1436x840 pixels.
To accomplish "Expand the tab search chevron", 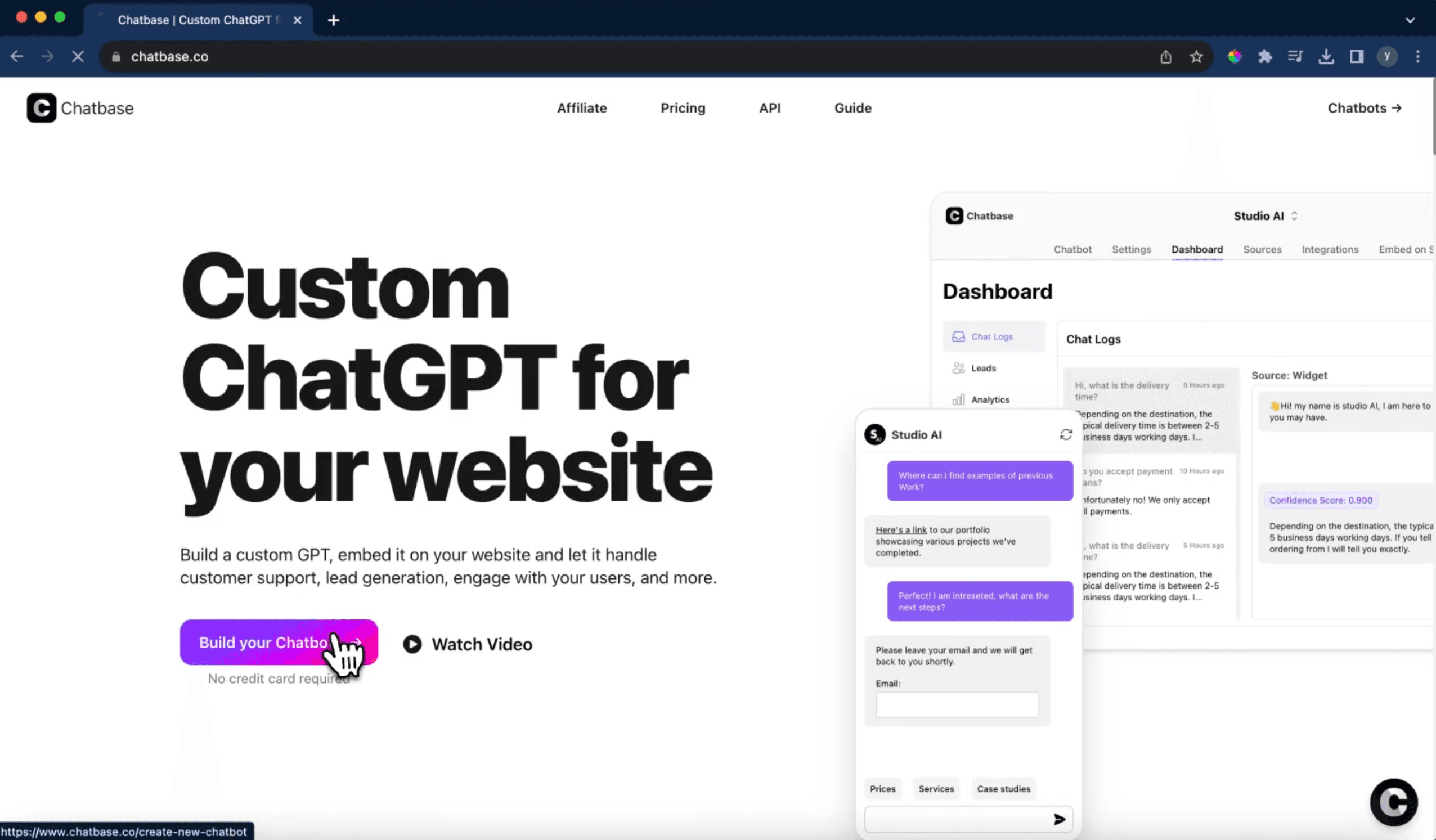I will [1410, 20].
